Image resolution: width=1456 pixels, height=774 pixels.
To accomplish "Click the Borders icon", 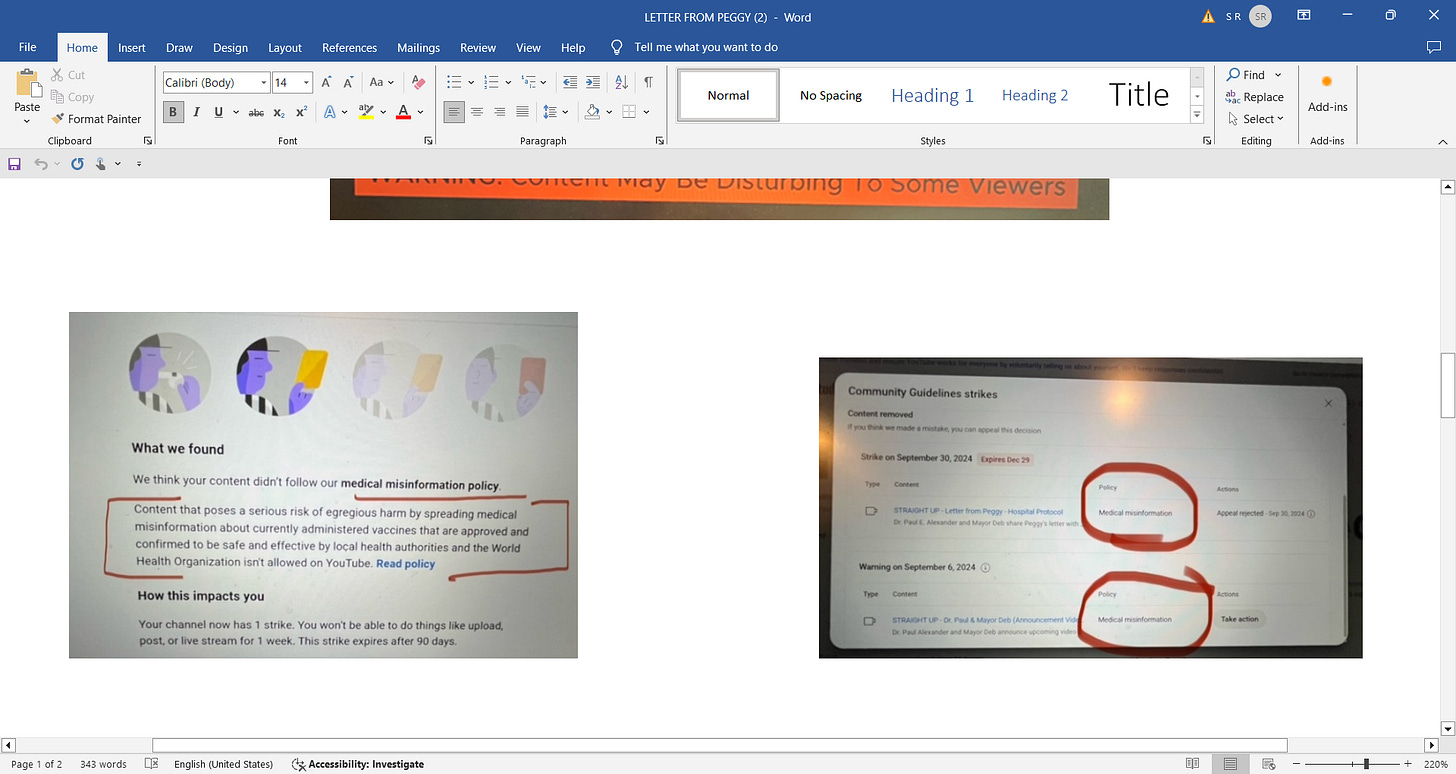I will pos(629,112).
